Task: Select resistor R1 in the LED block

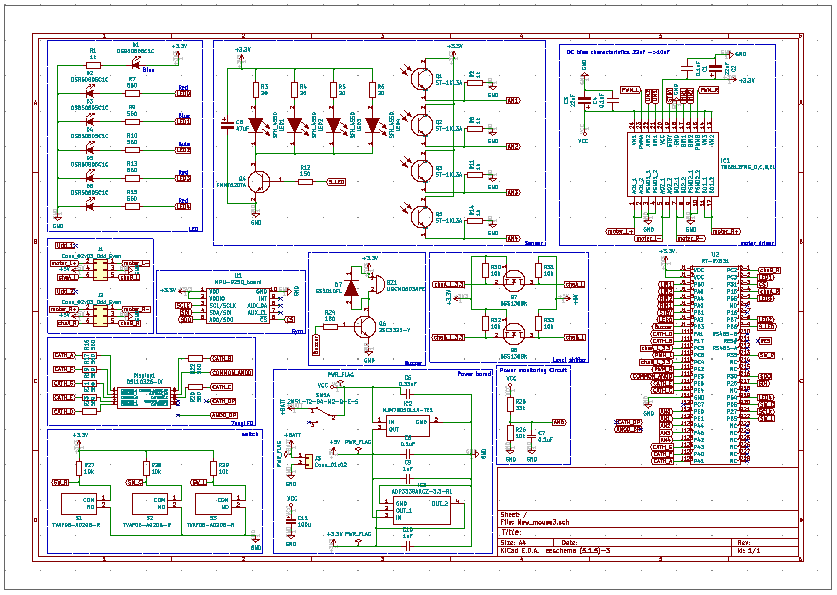Action: pyautogui.click(x=93, y=66)
